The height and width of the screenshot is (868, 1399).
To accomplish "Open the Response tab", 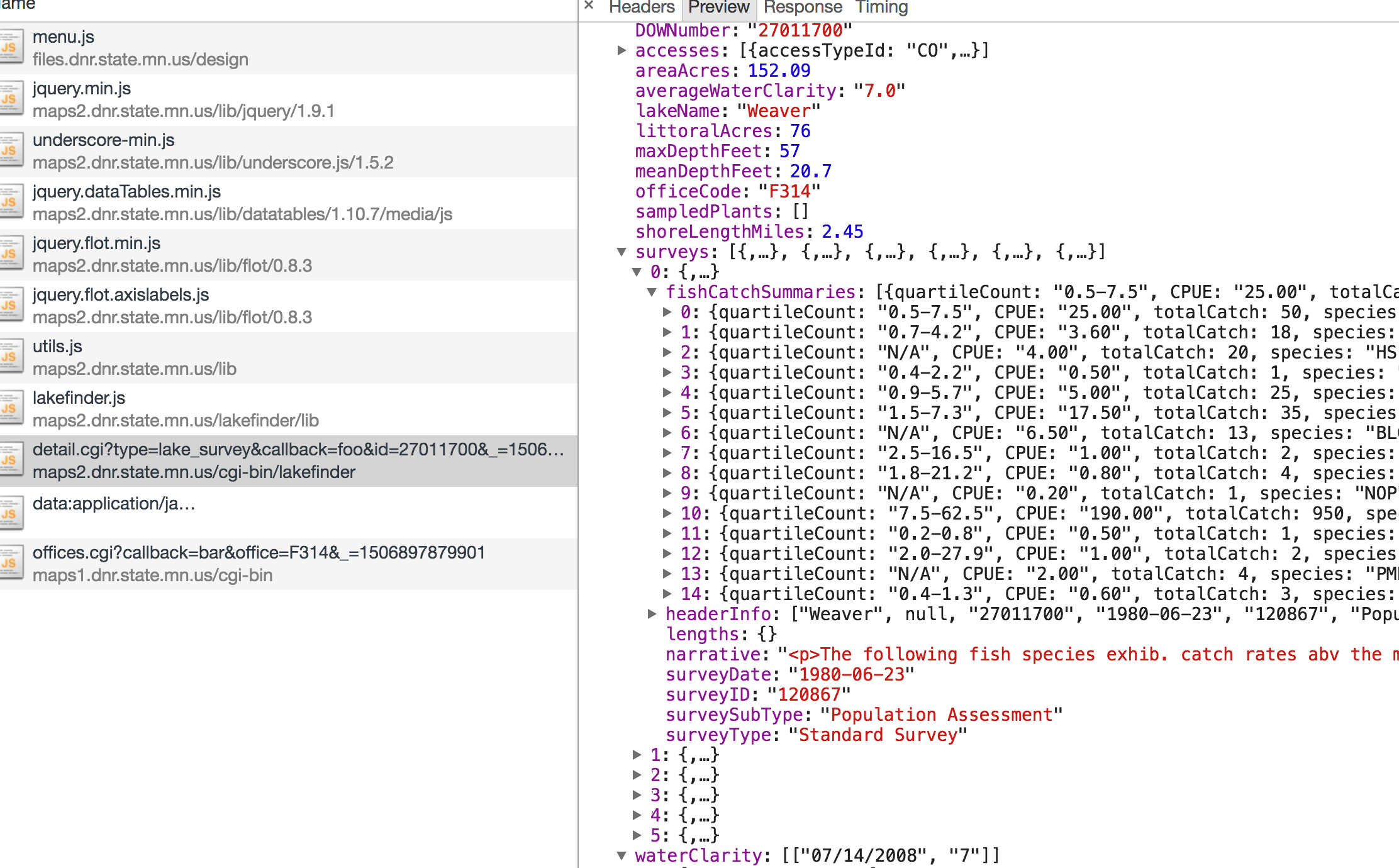I will click(803, 8).
